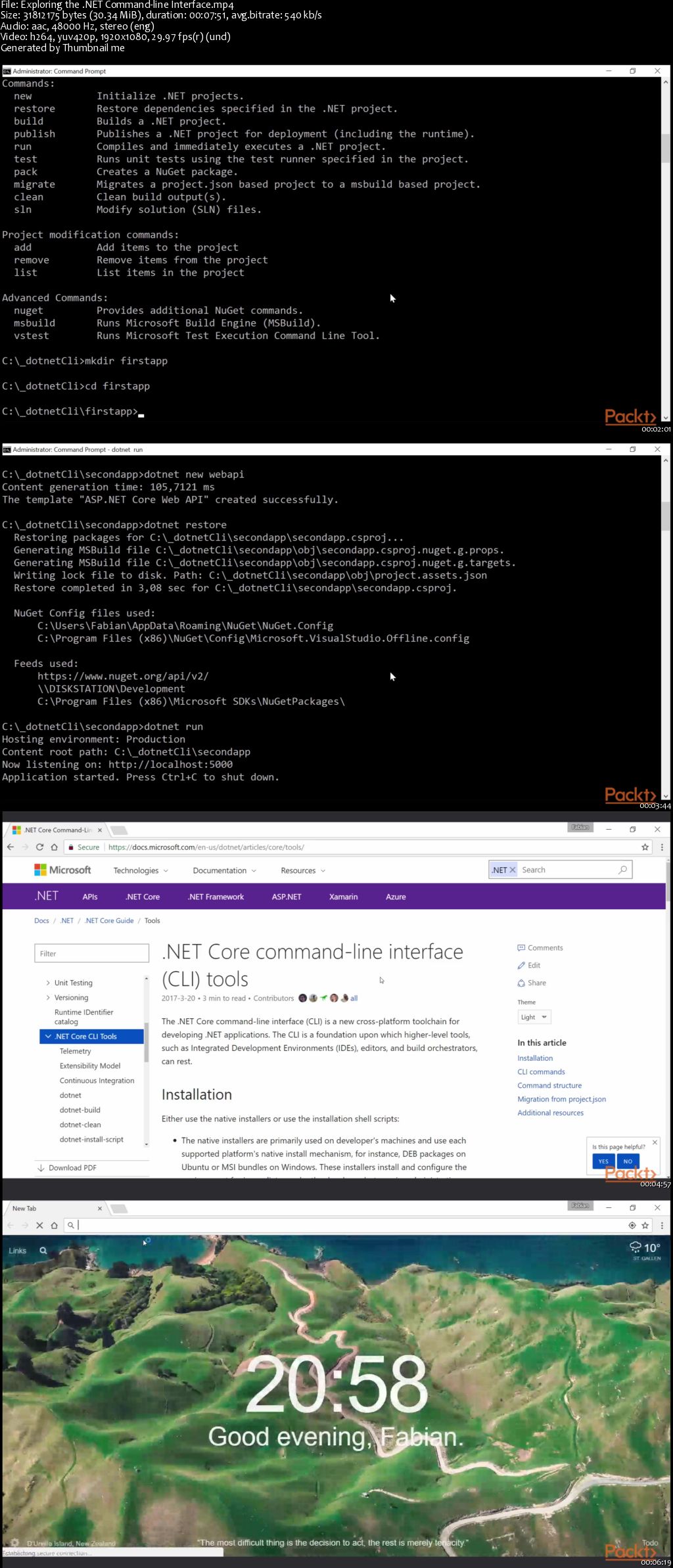This screenshot has height=1568, width=673.
Task: Open the .NET Core Guide breadcrumb
Action: pyautogui.click(x=109, y=921)
